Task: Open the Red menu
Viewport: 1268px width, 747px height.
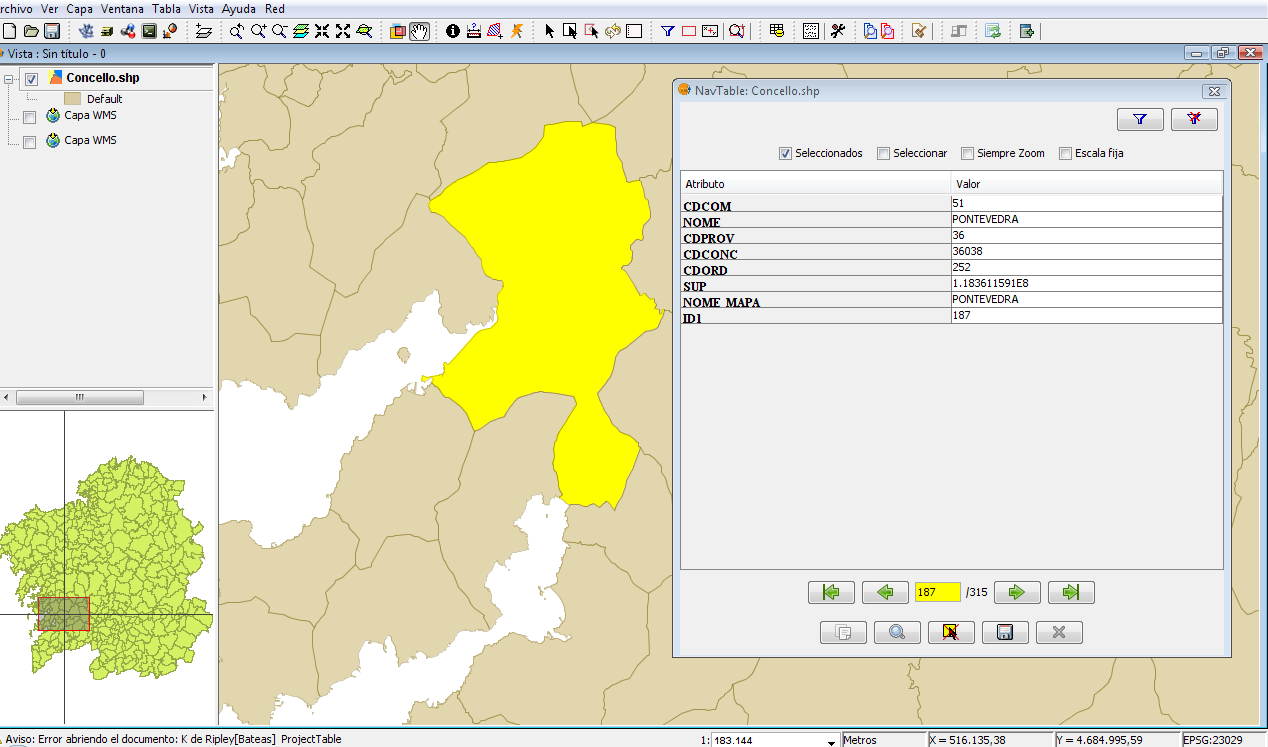Action: pyautogui.click(x=275, y=8)
